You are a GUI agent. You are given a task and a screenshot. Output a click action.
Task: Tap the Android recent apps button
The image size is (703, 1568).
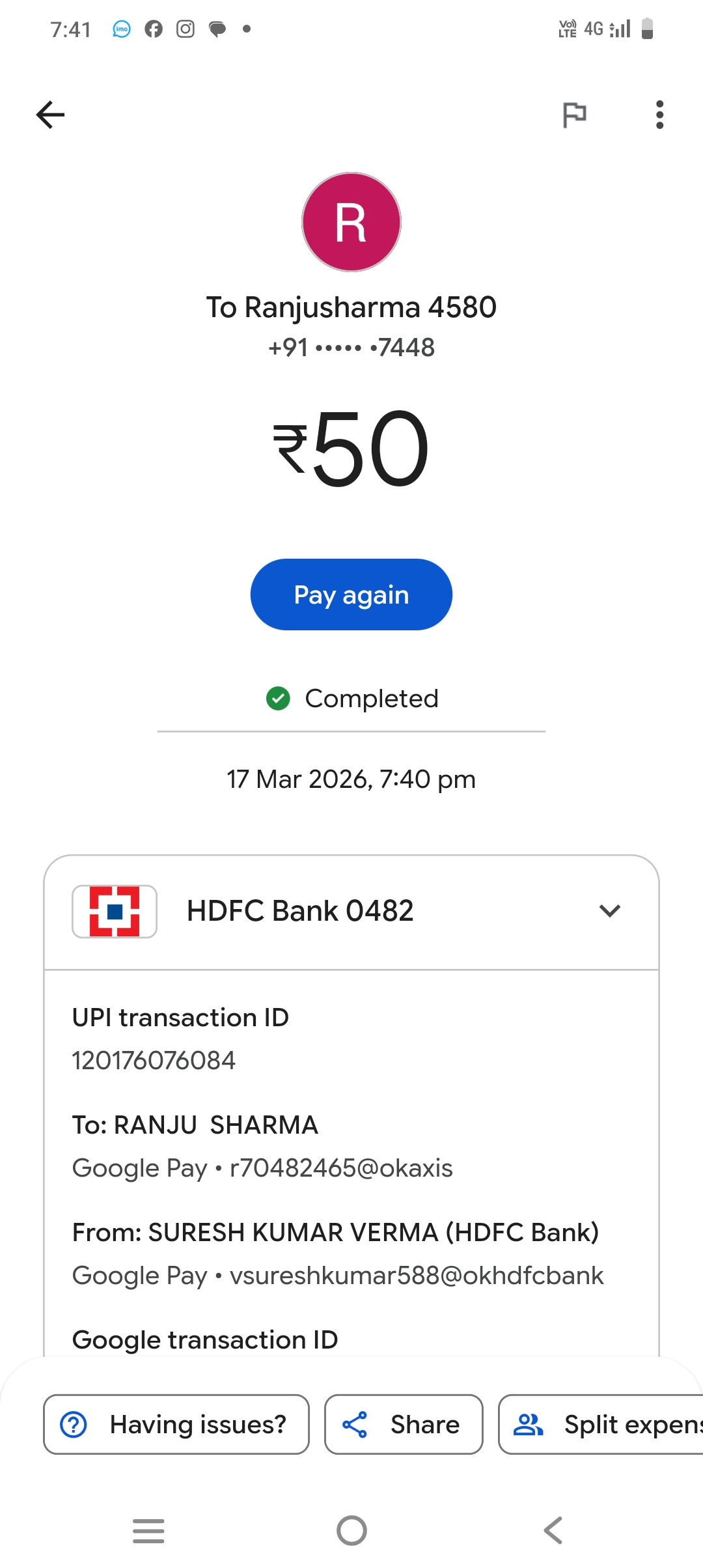click(148, 1530)
